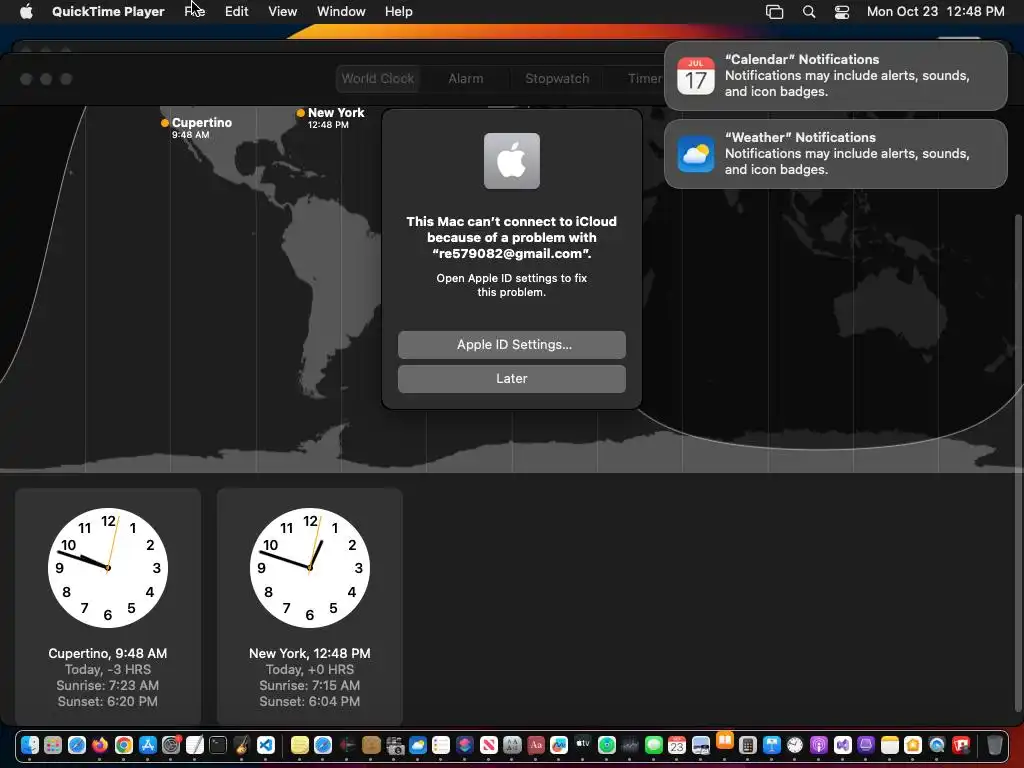The image size is (1024, 768).
Task: Open Calculator from the Dock
Action: (748, 744)
